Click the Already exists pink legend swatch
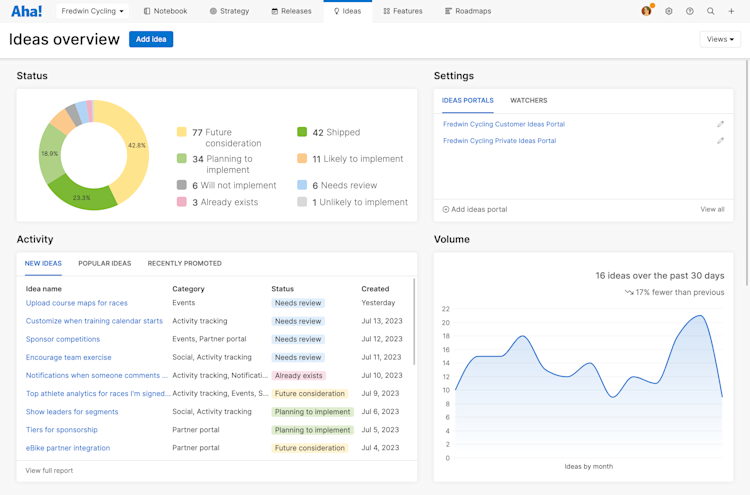This screenshot has height=495, width=750. (x=182, y=202)
